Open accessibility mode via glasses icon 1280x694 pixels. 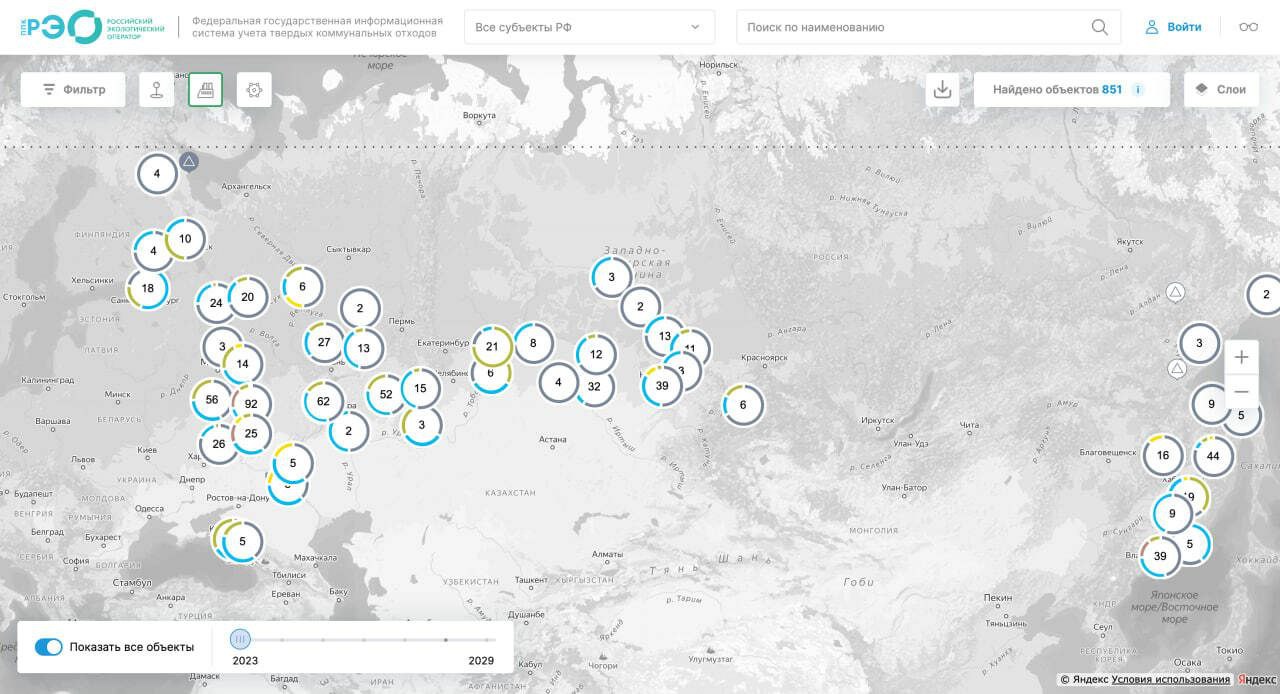[1248, 27]
